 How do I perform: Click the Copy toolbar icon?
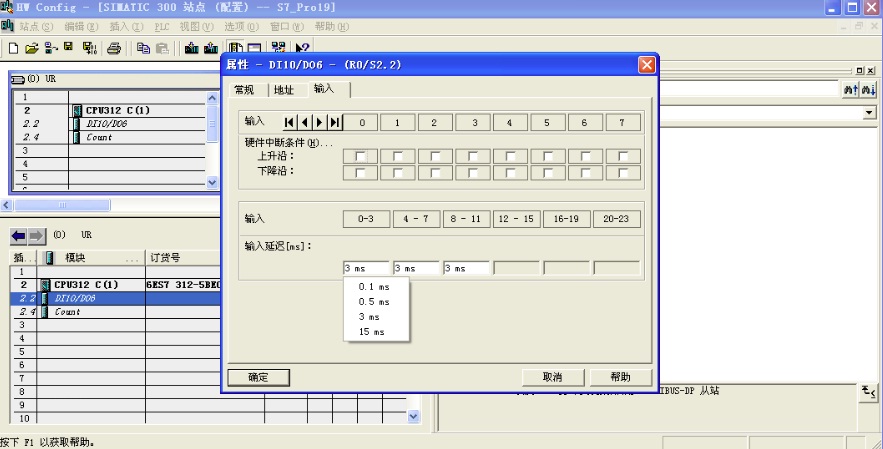click(143, 47)
